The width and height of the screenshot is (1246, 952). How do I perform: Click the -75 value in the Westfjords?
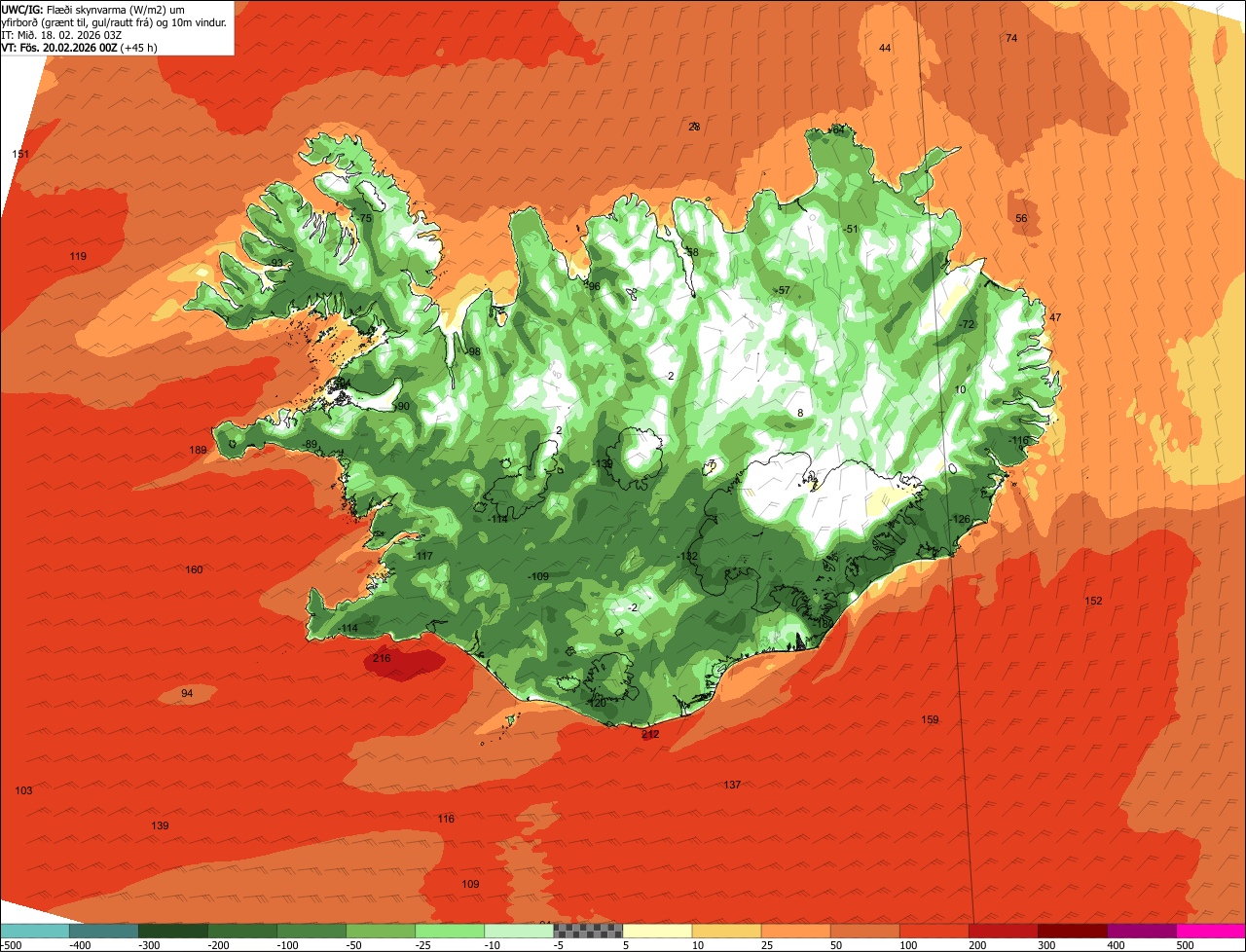pyautogui.click(x=364, y=219)
